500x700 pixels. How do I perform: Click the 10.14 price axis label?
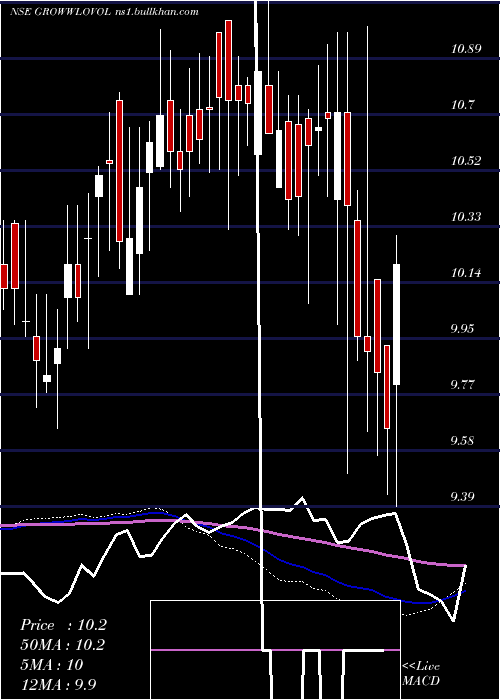466,273
